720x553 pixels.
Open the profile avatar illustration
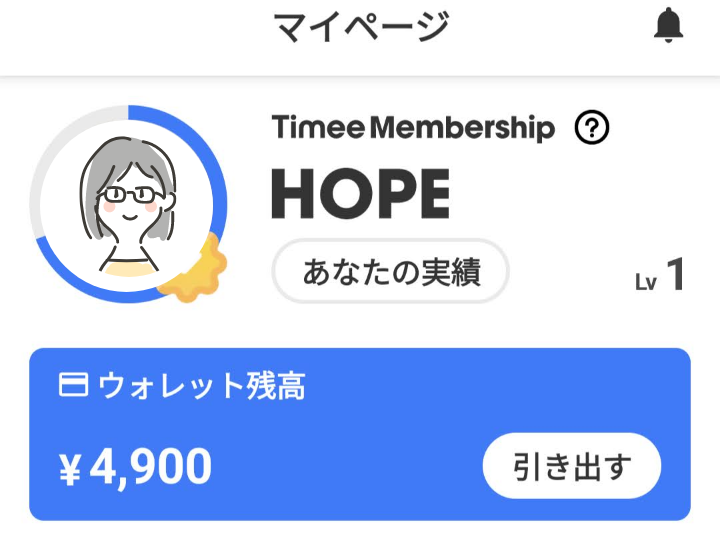(130, 205)
